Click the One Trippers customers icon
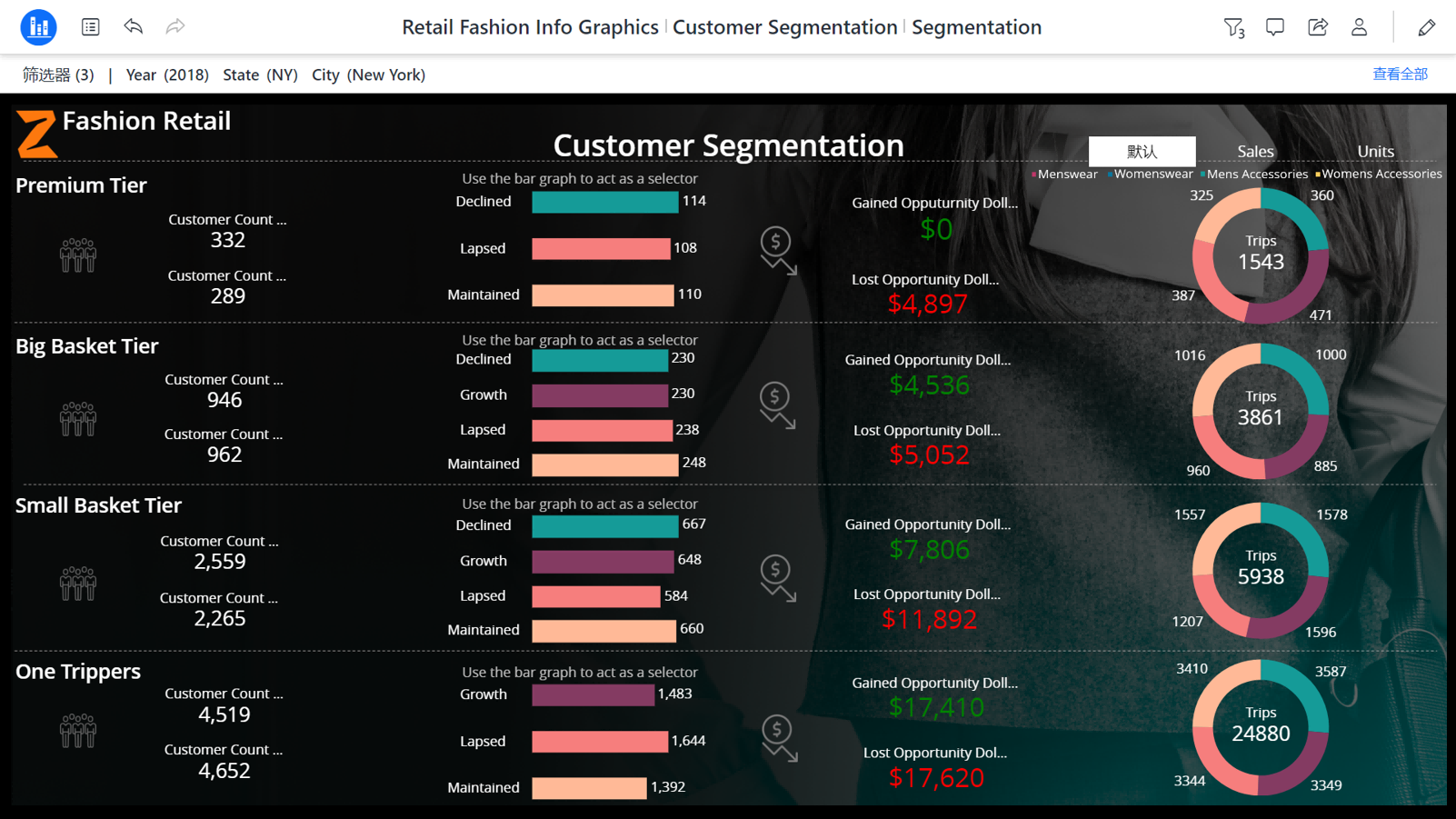 coord(78,731)
